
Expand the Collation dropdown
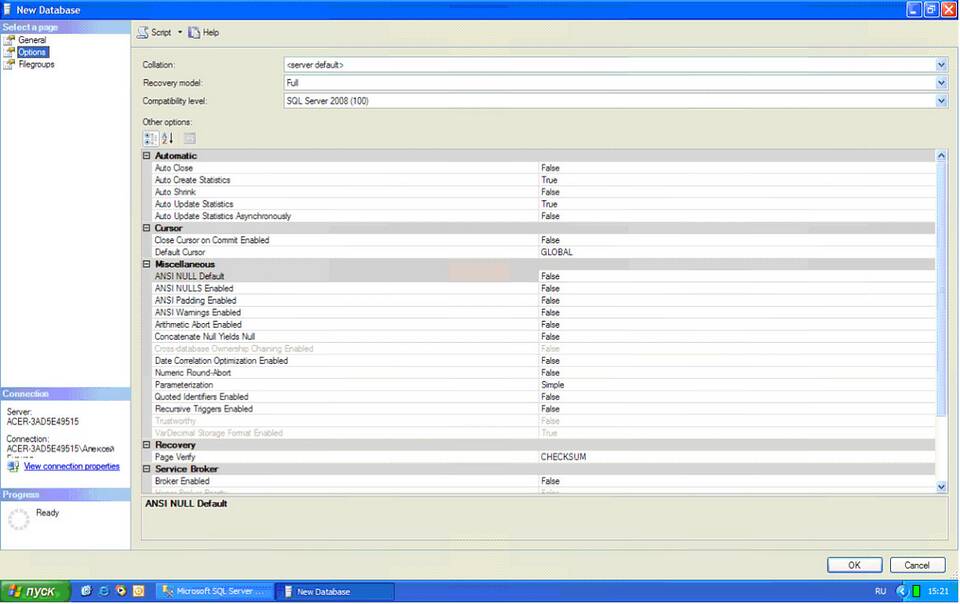tap(941, 65)
